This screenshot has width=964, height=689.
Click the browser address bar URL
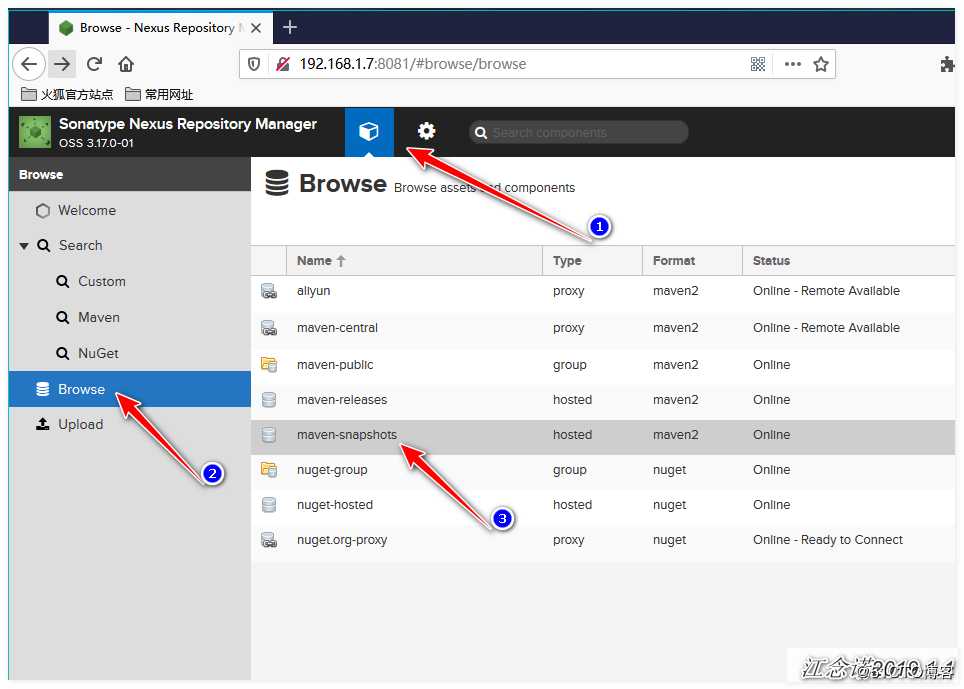tap(413, 64)
